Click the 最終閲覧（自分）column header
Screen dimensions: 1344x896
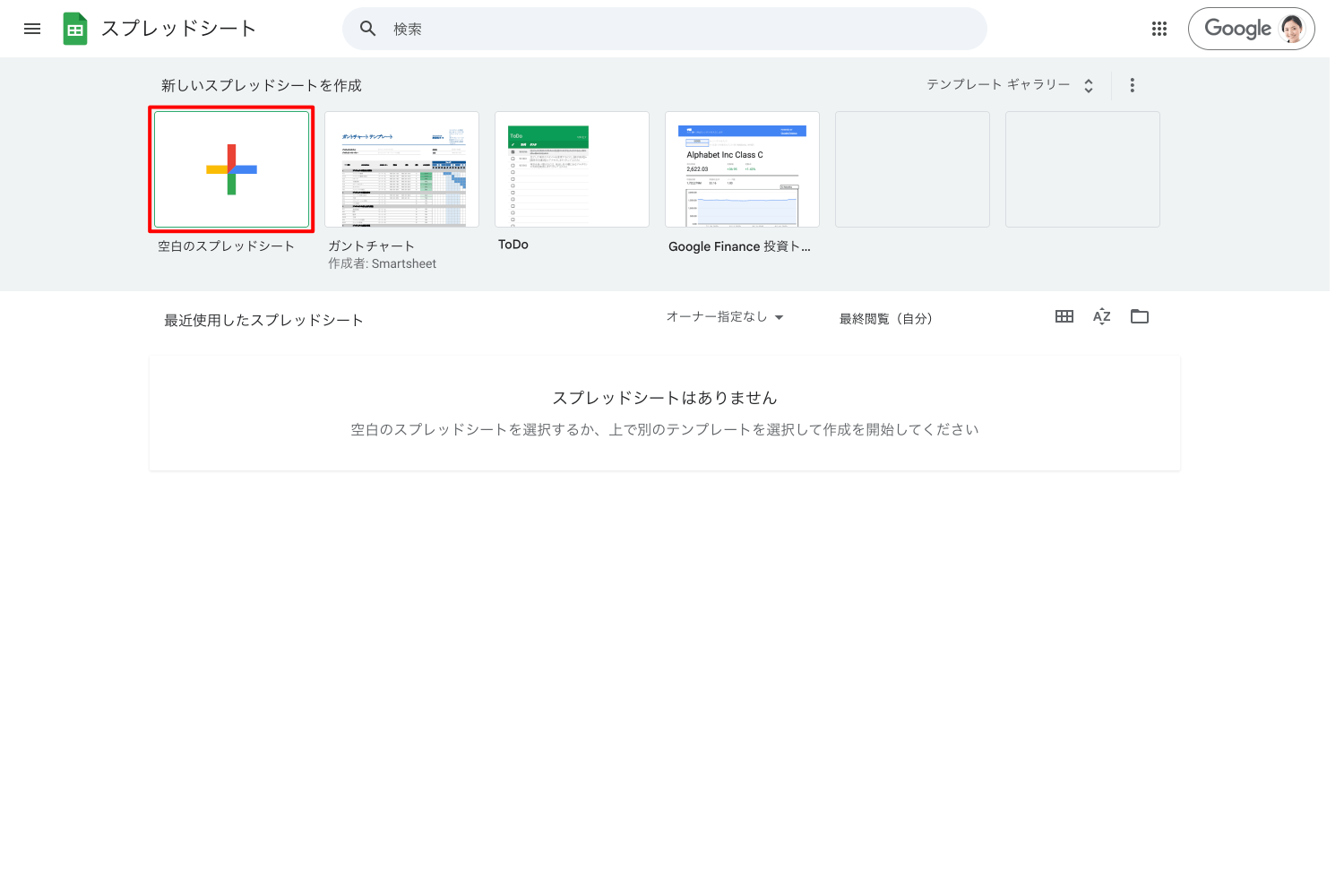pos(885,319)
